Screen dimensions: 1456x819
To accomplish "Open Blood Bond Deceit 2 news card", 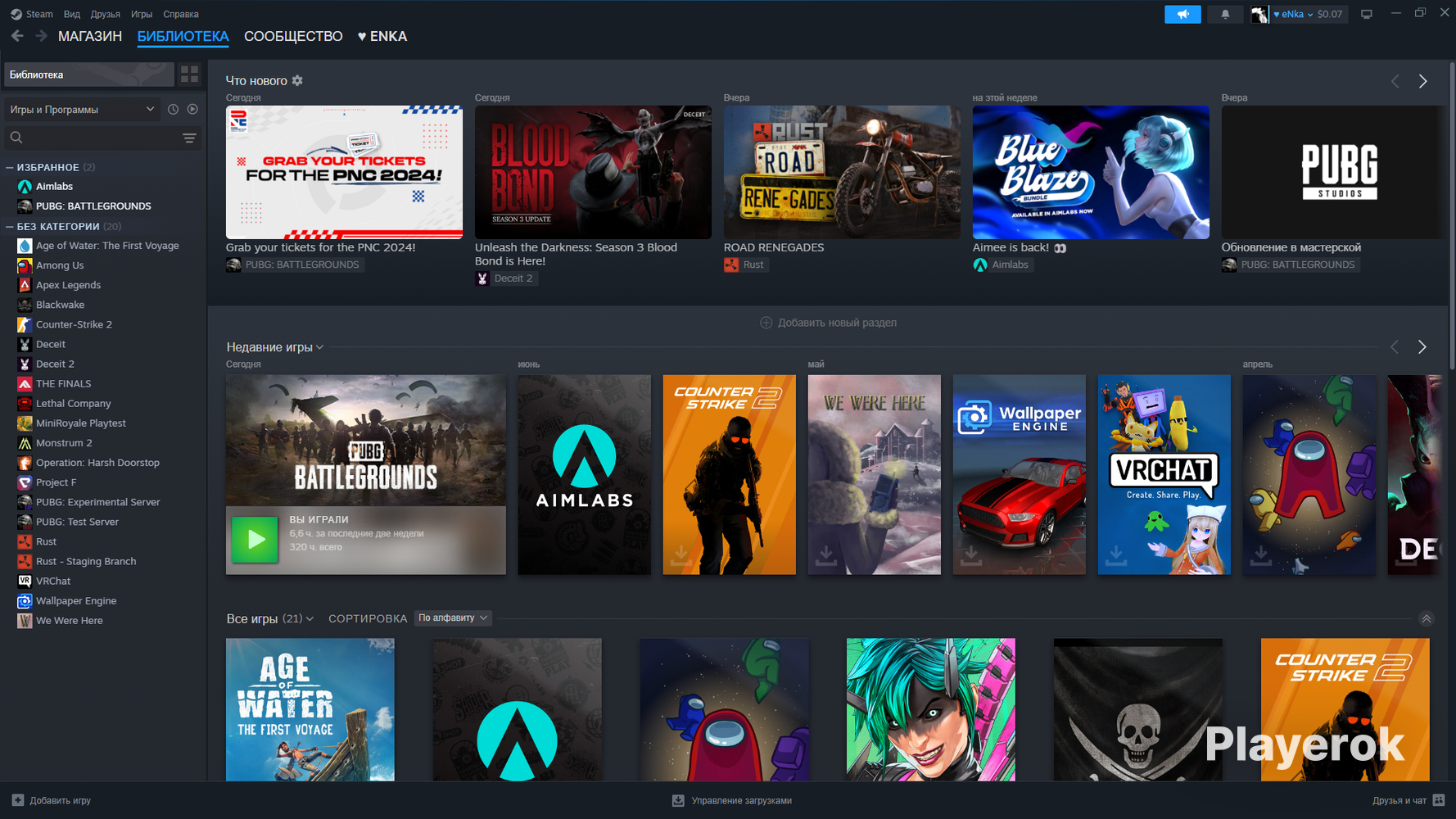I will coord(593,172).
